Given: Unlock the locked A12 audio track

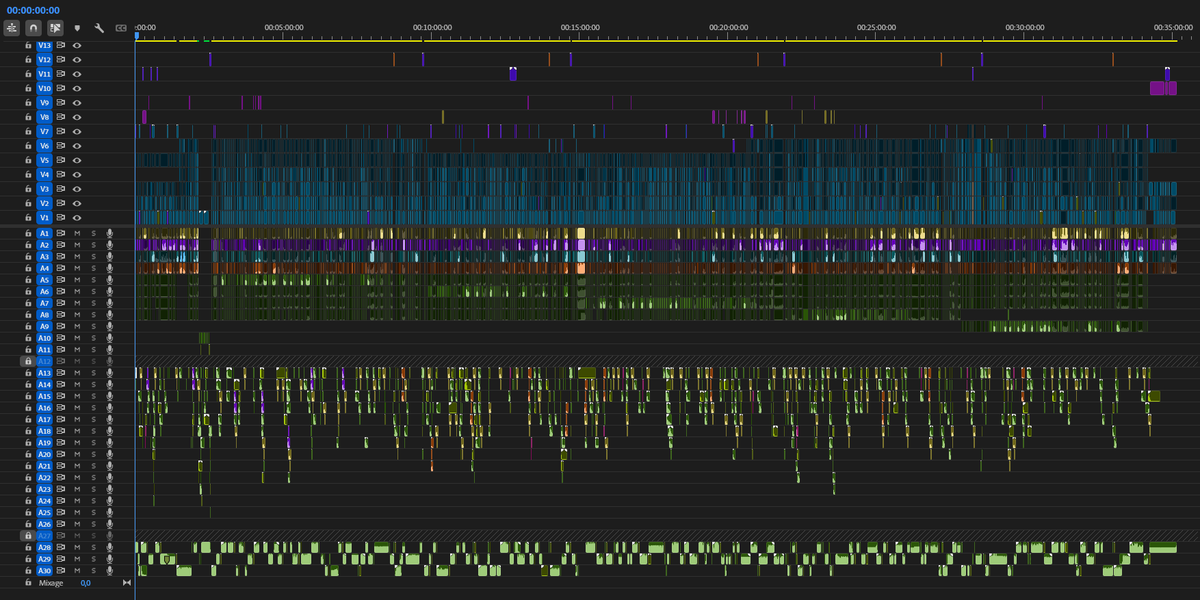Looking at the screenshot, I should [28, 360].
